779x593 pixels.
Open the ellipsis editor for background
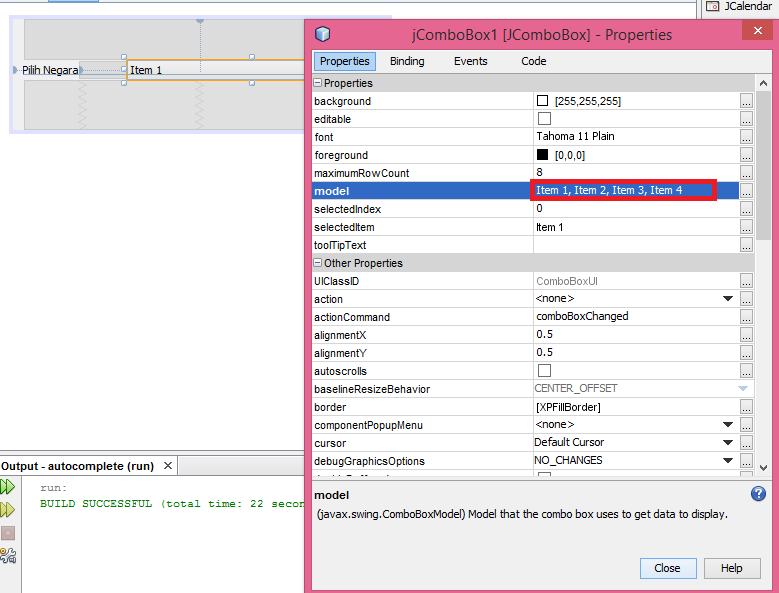pyautogui.click(x=746, y=101)
